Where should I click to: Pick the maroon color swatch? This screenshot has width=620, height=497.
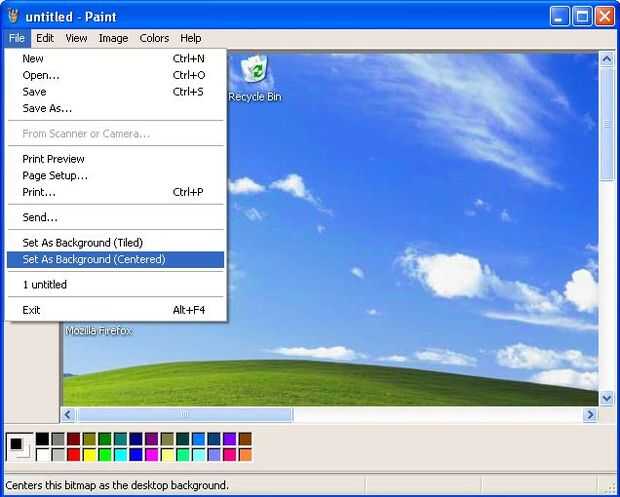[x=74, y=439]
